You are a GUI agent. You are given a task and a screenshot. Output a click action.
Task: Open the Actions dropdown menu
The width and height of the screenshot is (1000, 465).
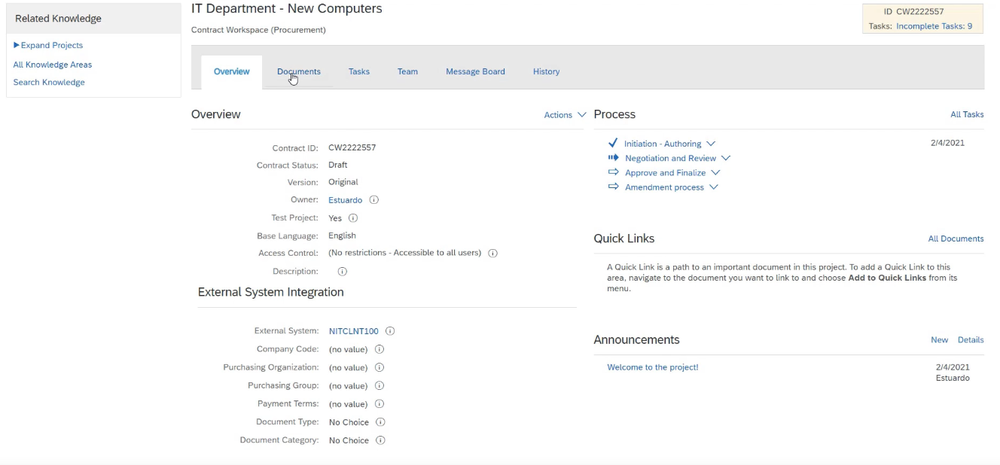point(564,115)
